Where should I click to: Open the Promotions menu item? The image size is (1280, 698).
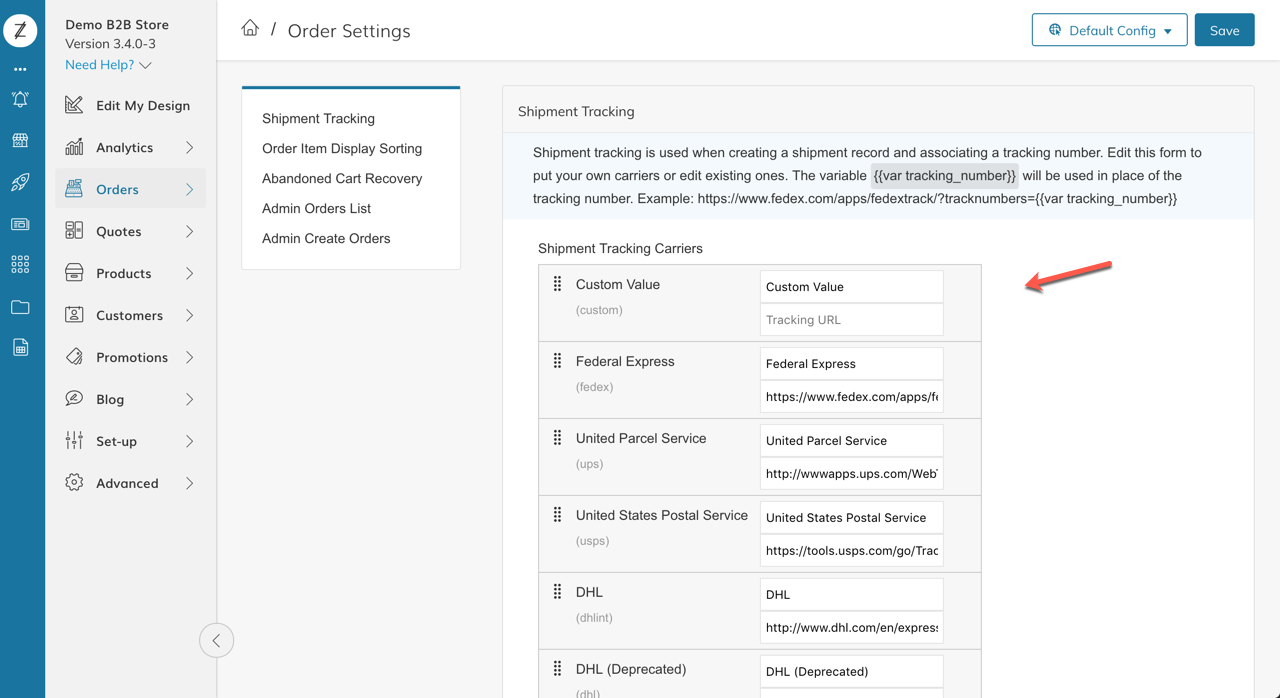point(132,357)
